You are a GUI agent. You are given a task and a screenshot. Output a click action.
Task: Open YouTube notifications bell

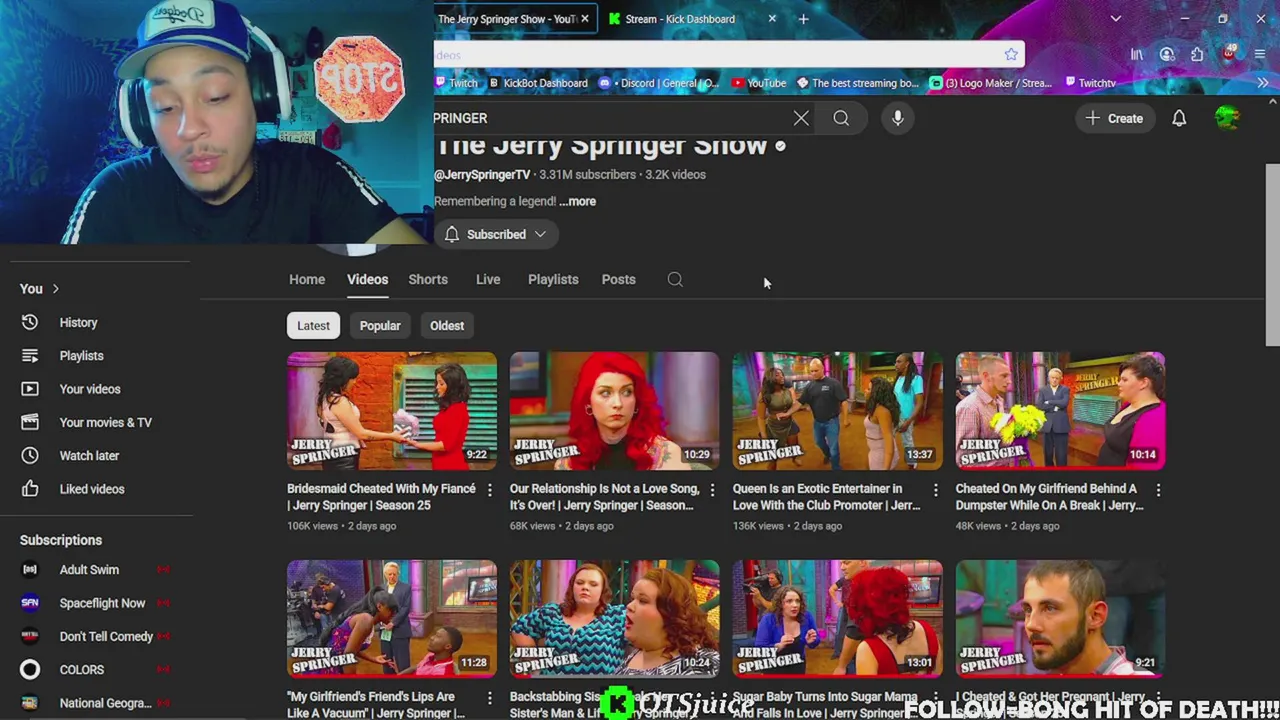tap(1179, 118)
